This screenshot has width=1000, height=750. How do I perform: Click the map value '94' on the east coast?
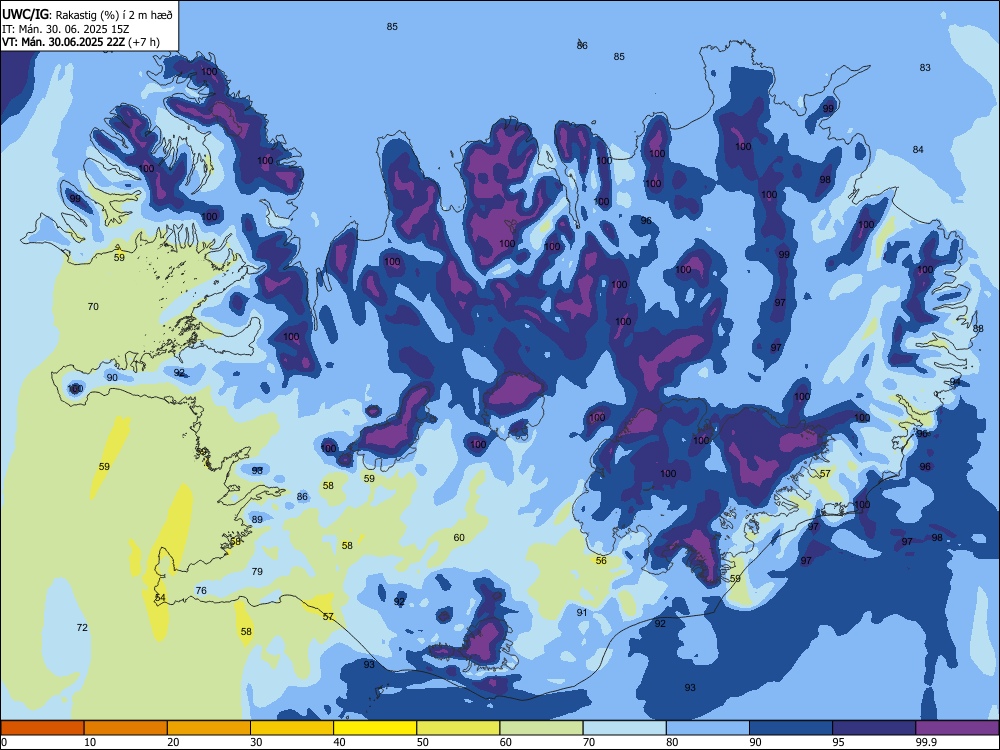coord(955,381)
